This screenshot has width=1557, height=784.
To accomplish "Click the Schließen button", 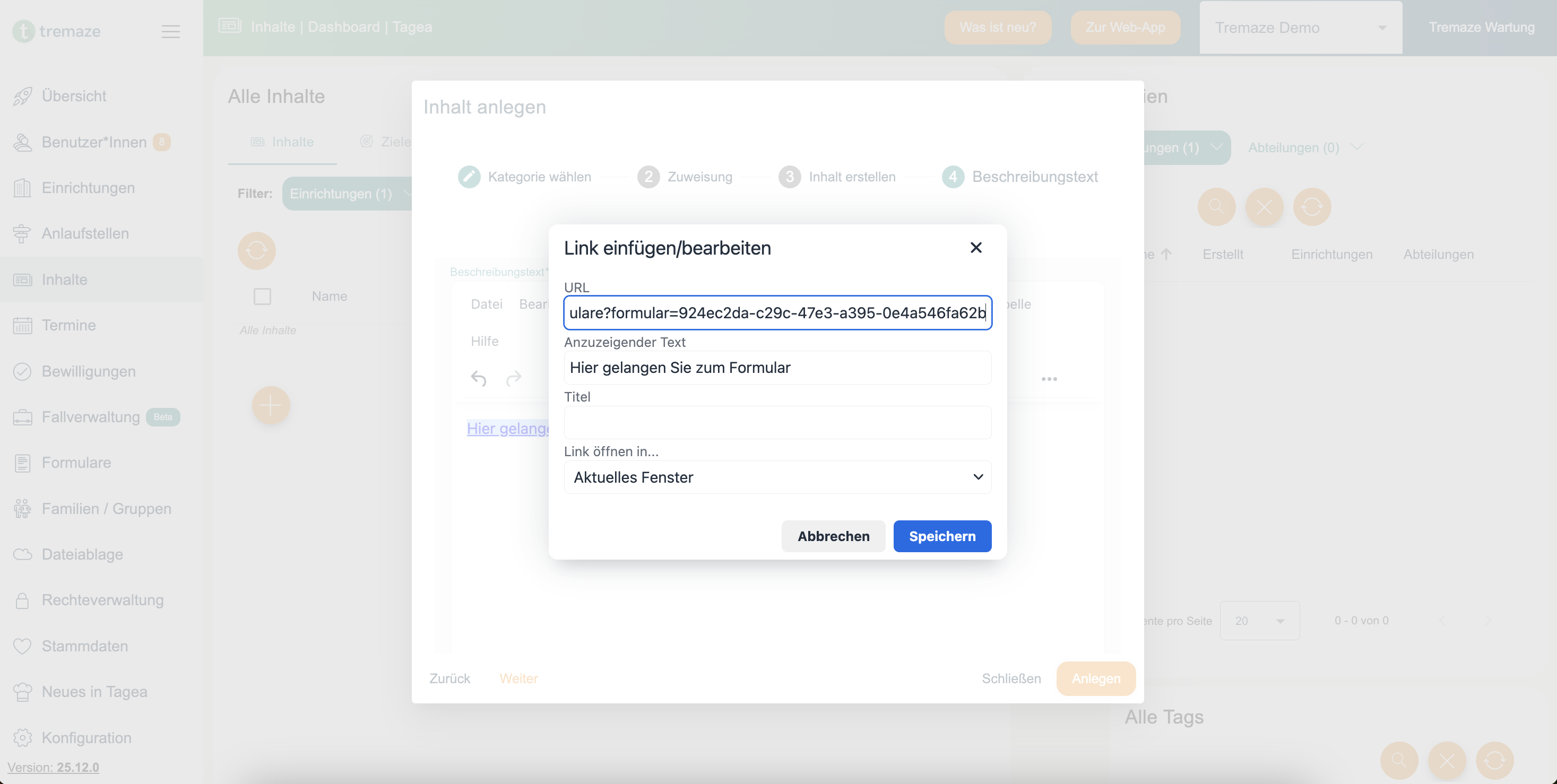I will click(1011, 678).
